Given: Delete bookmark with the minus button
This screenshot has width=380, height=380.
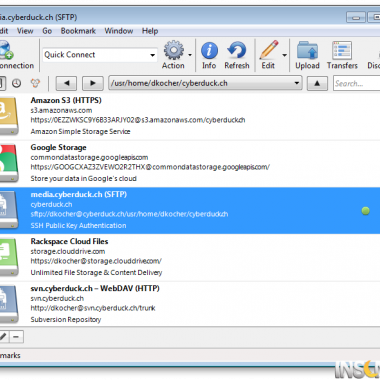Looking at the screenshot, I should 16,337.
